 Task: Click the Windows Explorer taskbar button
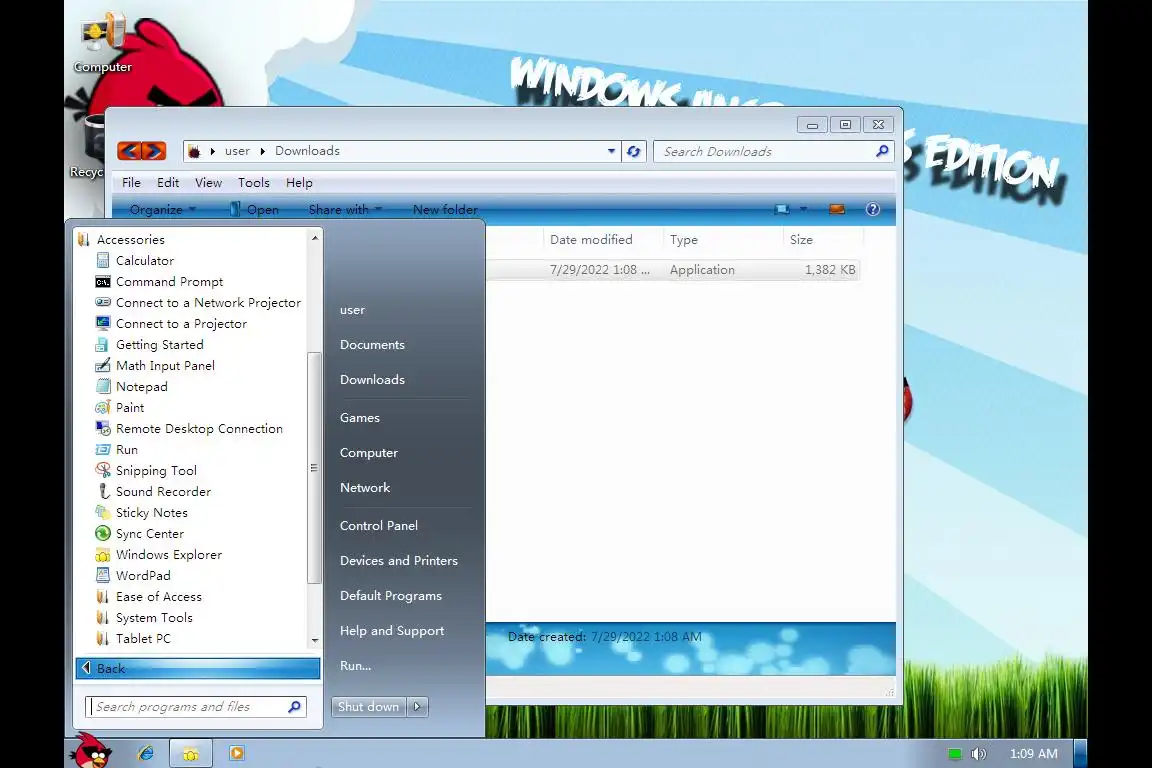(191, 753)
